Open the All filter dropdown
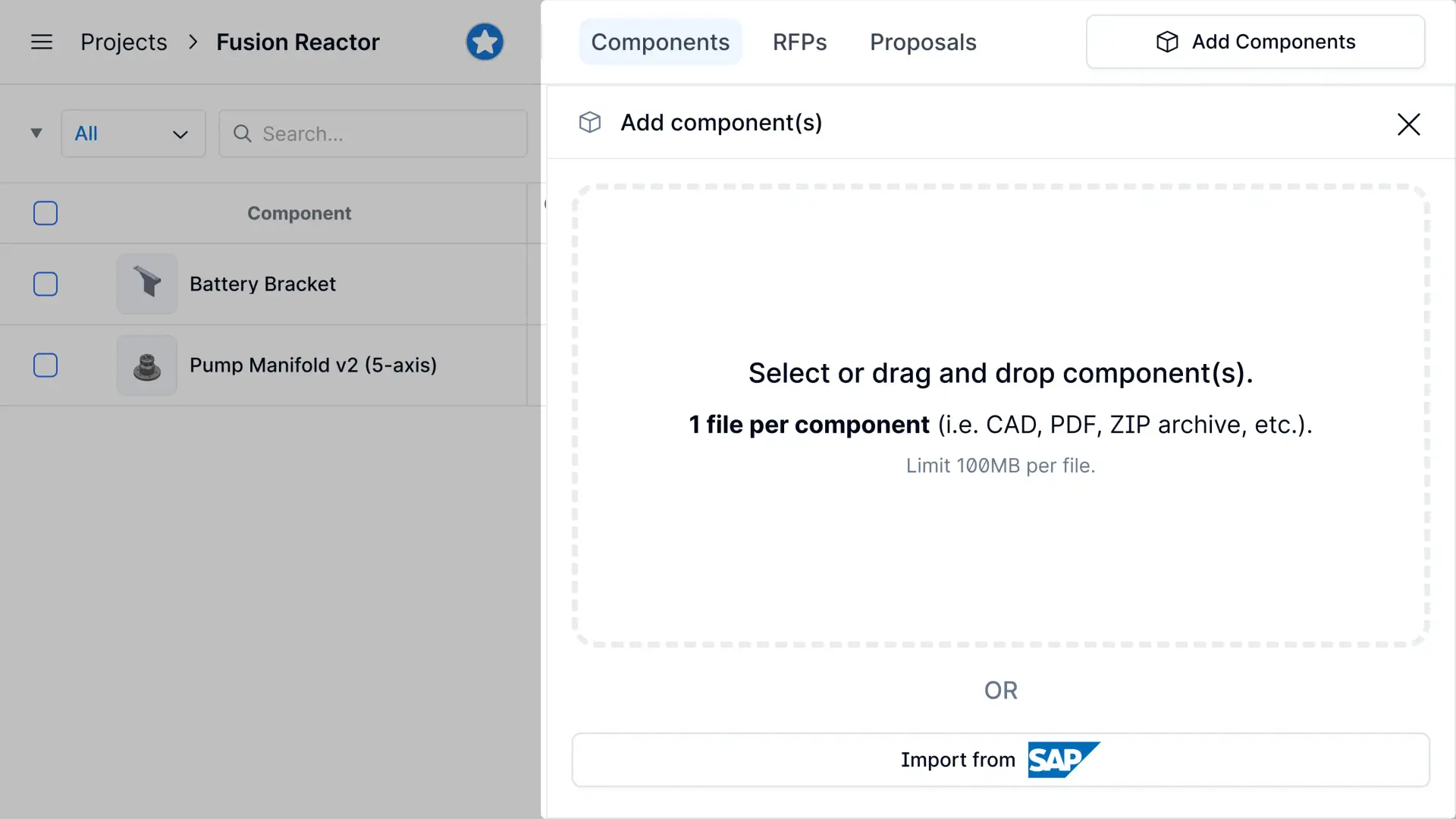This screenshot has height=819, width=1456. (x=133, y=133)
